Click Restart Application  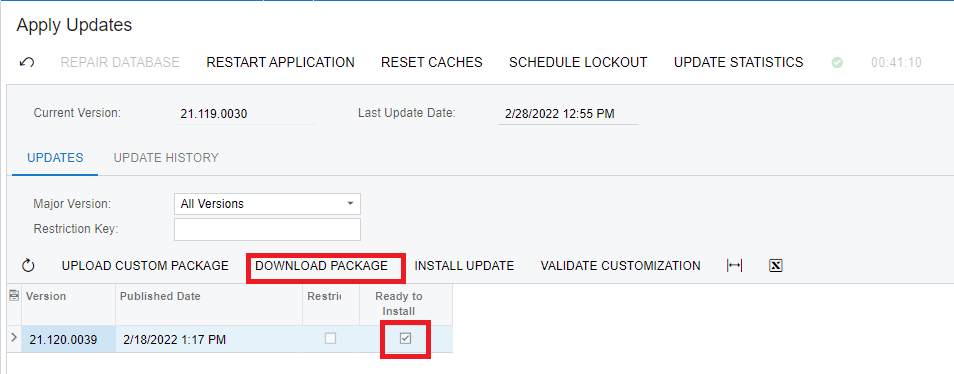tap(280, 63)
